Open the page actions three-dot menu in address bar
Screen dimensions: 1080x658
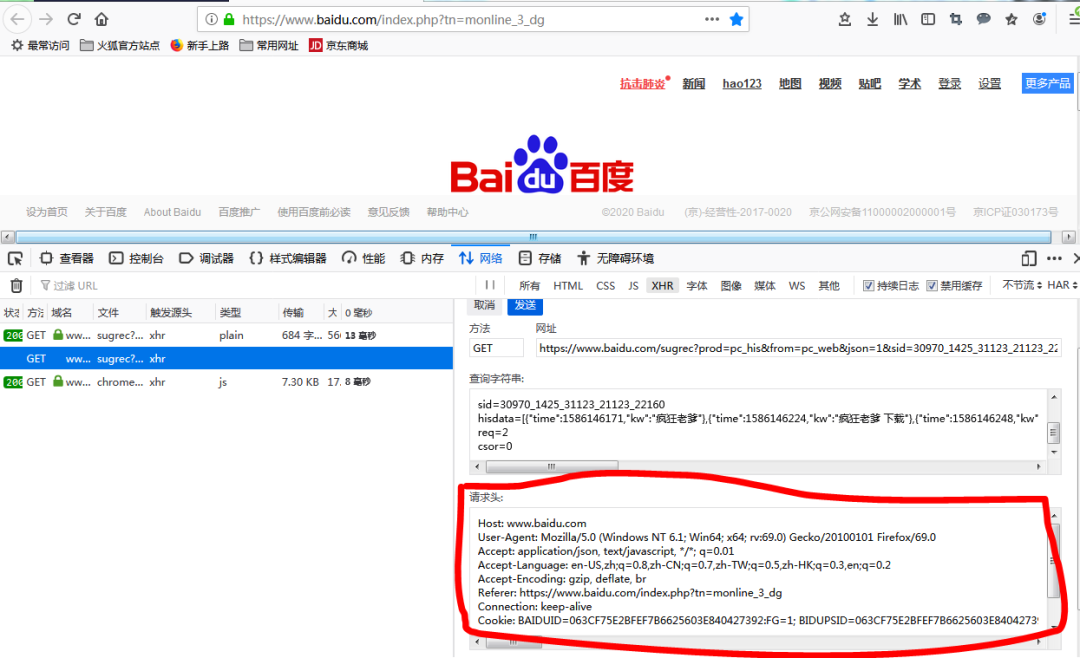pyautogui.click(x=712, y=19)
